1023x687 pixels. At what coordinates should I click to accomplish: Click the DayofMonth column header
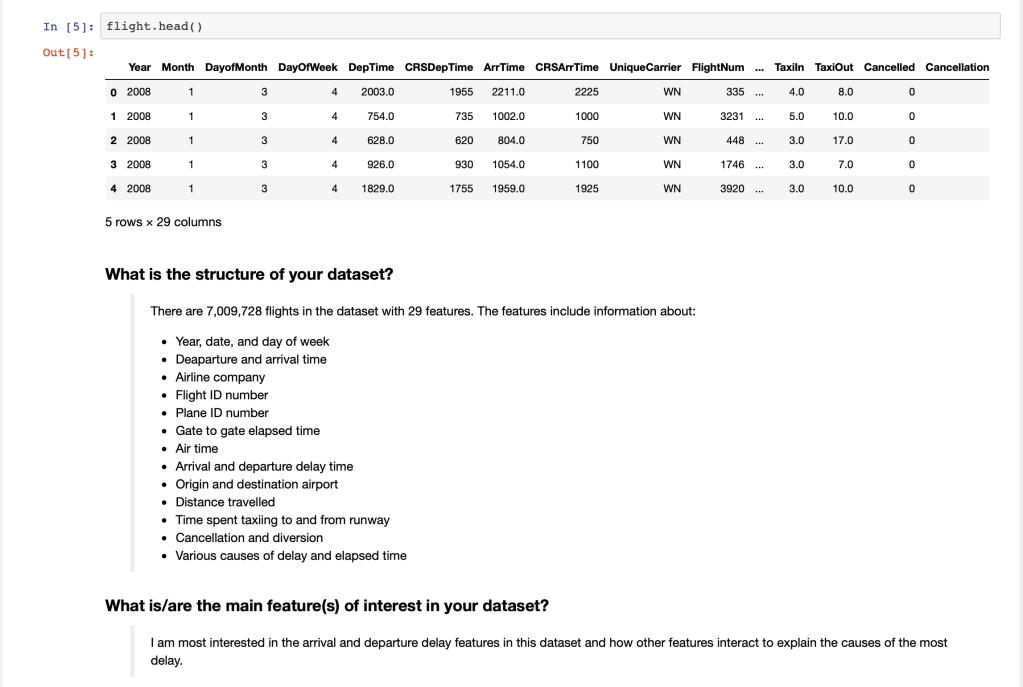click(236, 67)
